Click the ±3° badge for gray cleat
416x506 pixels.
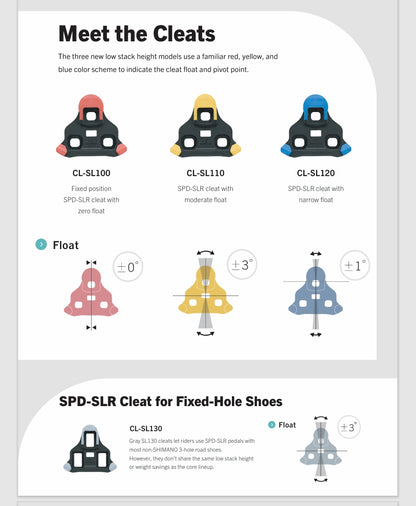349,427
